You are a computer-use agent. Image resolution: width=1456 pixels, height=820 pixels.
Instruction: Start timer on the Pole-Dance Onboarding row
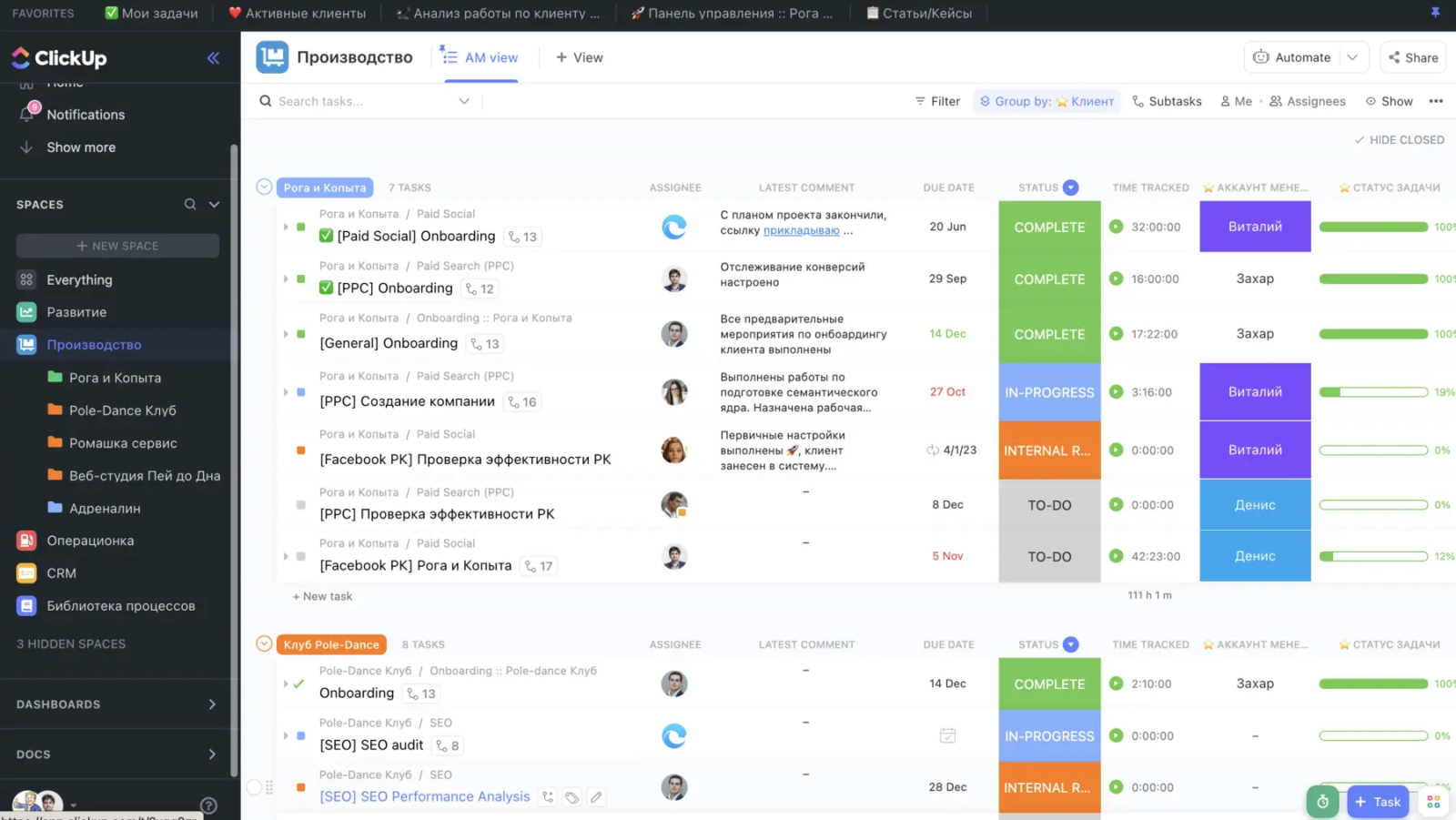click(x=1117, y=683)
